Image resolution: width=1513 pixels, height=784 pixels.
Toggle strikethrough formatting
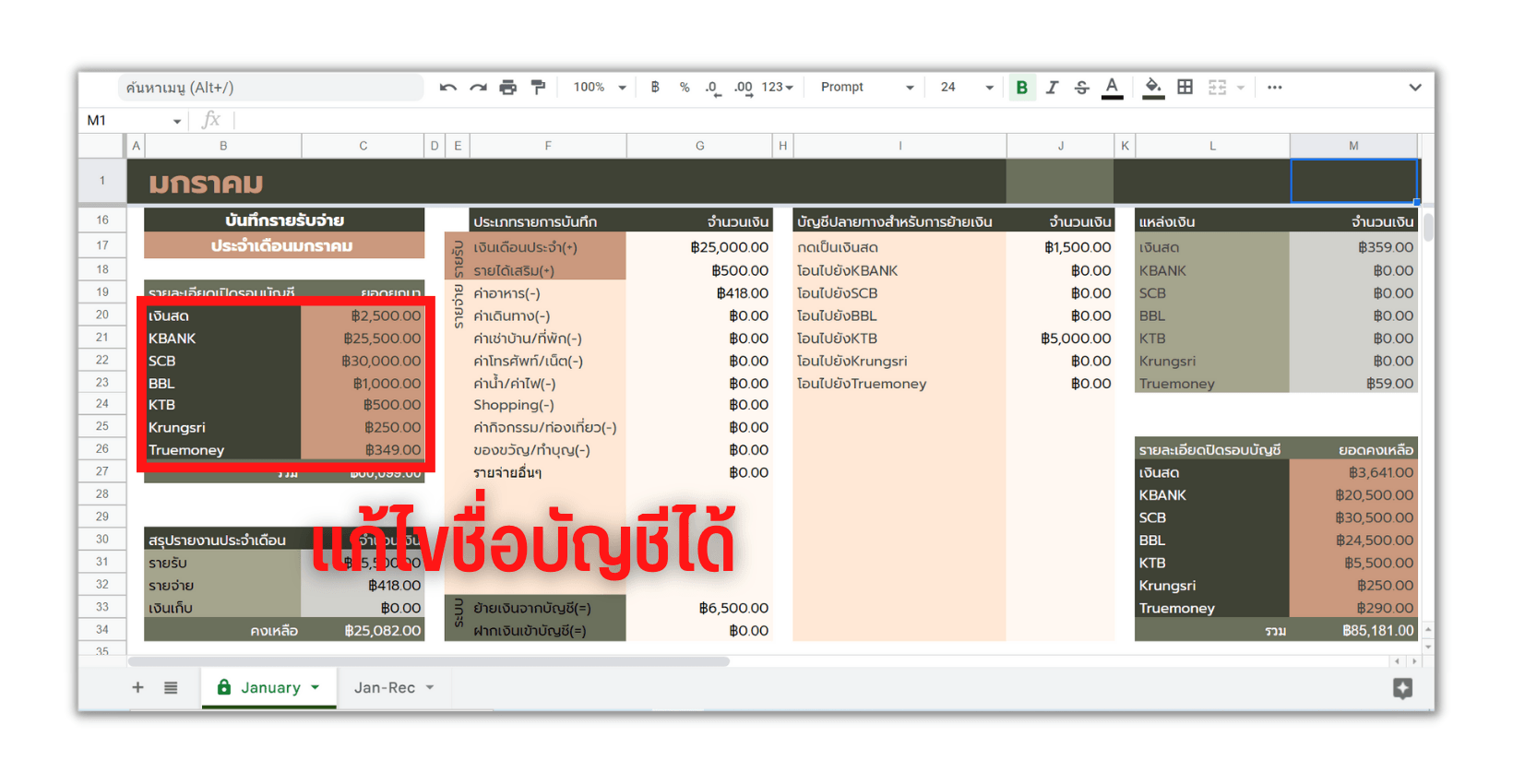click(x=1082, y=88)
